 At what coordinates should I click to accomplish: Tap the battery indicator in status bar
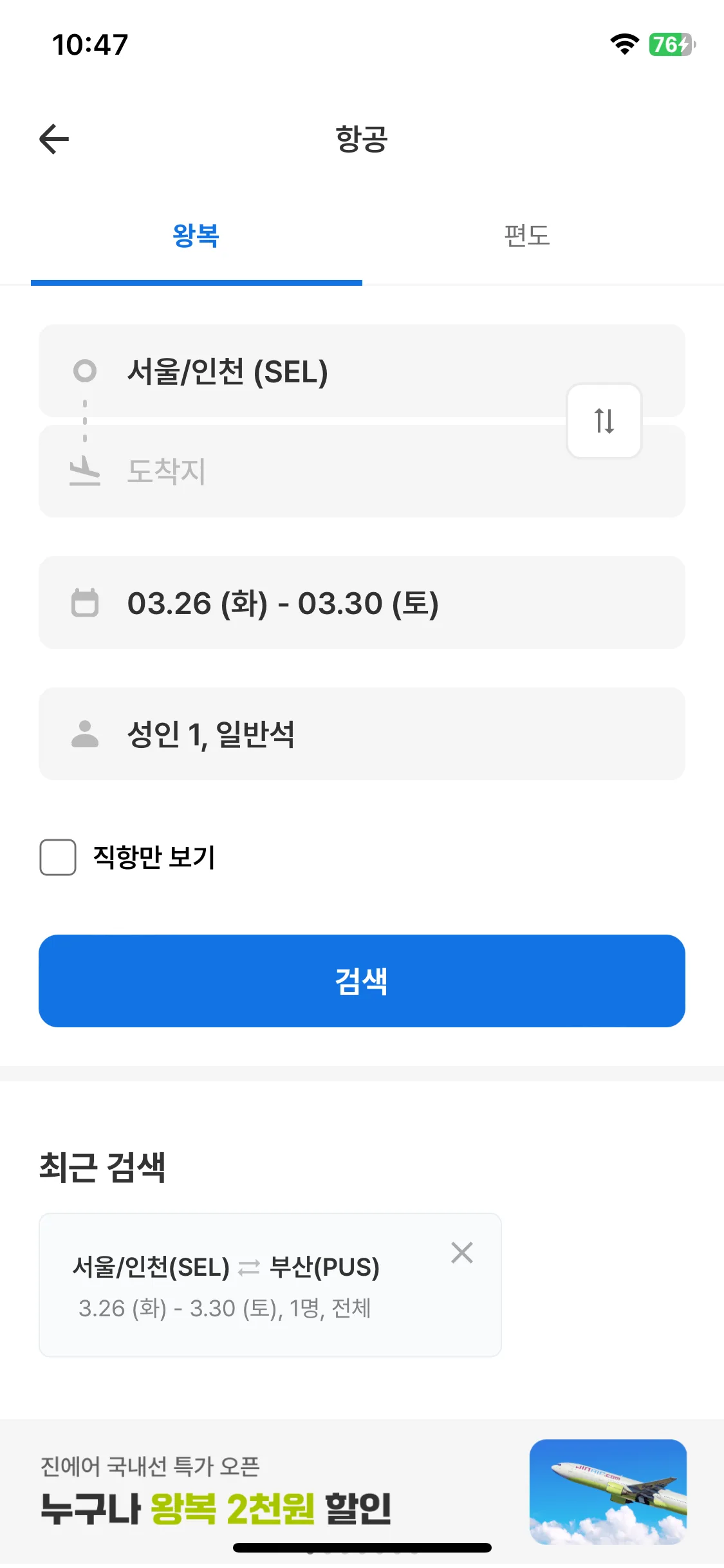pos(672,44)
